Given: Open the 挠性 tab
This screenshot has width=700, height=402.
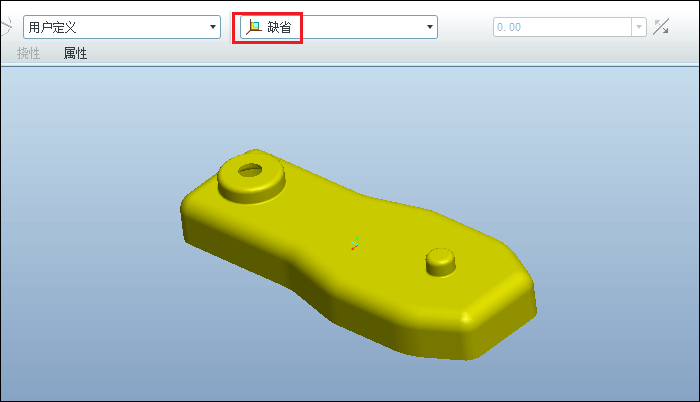Looking at the screenshot, I should pos(29,54).
